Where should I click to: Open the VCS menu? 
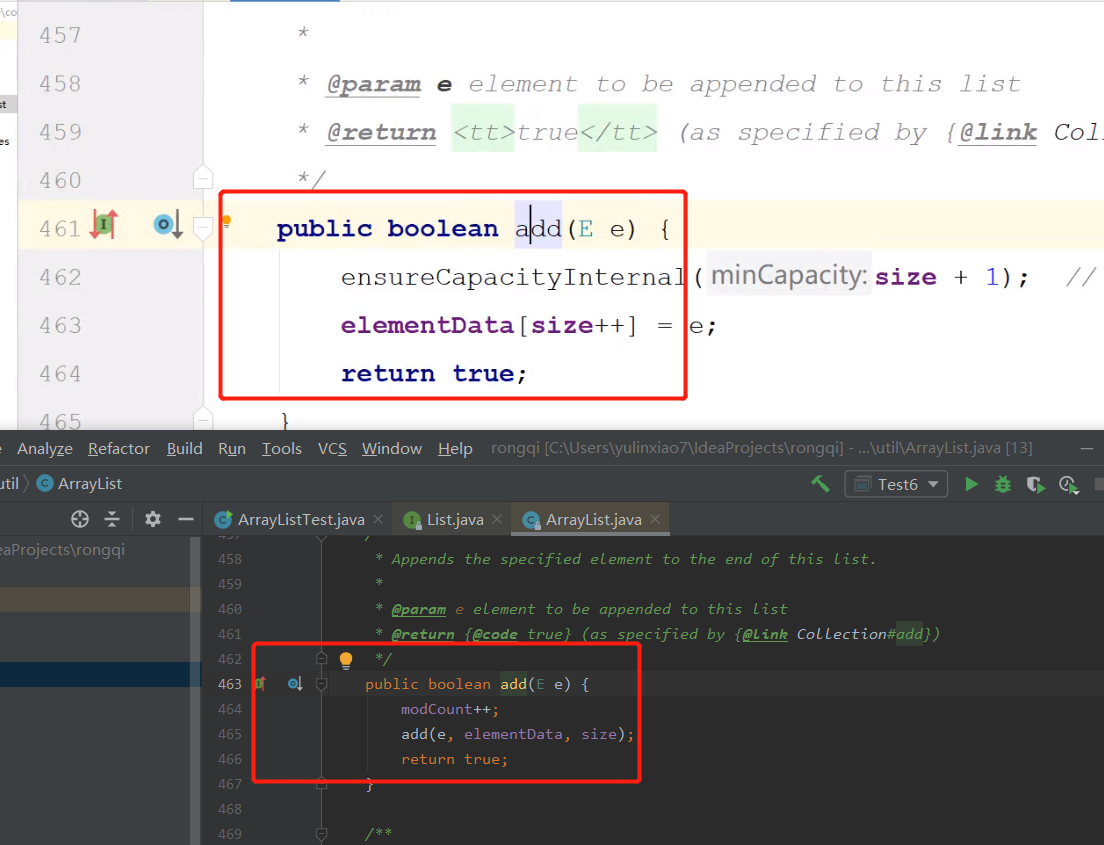(x=332, y=449)
